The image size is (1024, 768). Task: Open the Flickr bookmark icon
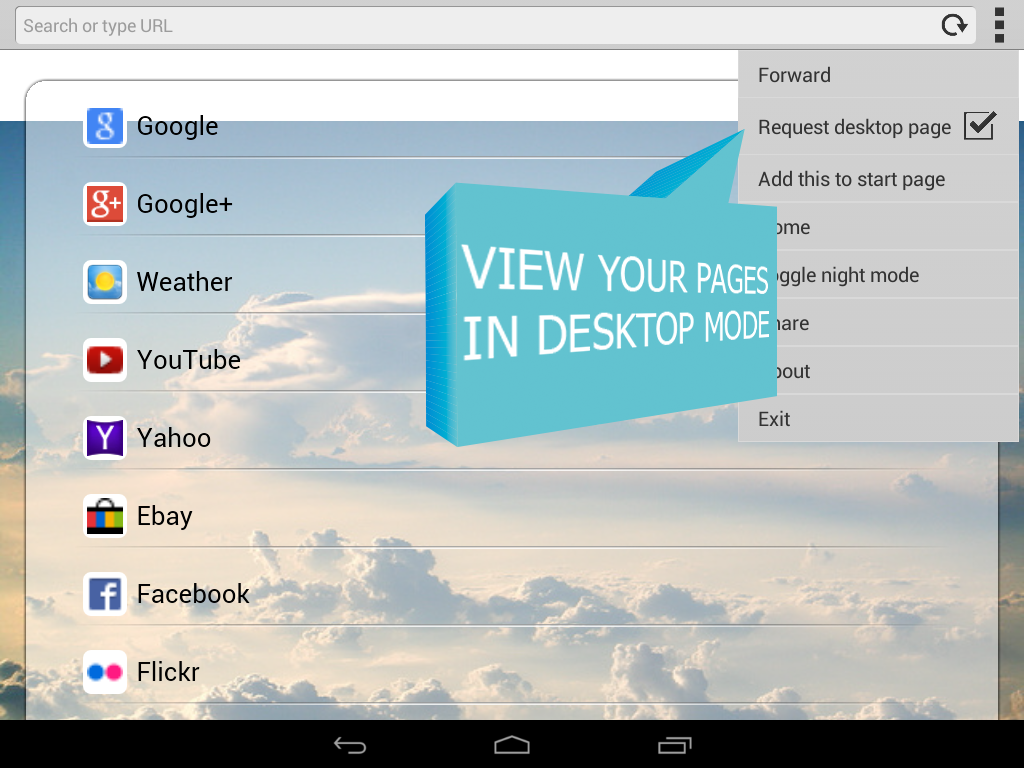(x=104, y=672)
